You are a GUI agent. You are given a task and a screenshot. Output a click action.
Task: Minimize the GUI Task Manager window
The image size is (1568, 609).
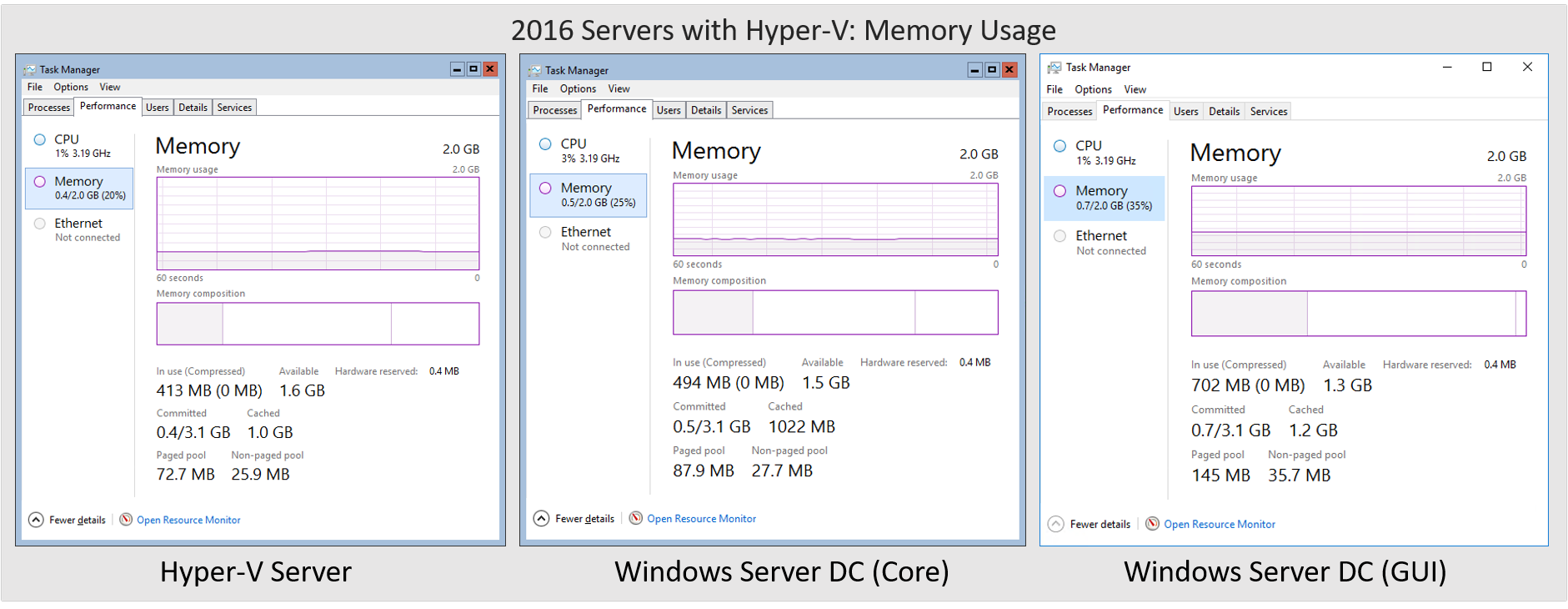point(1447,67)
